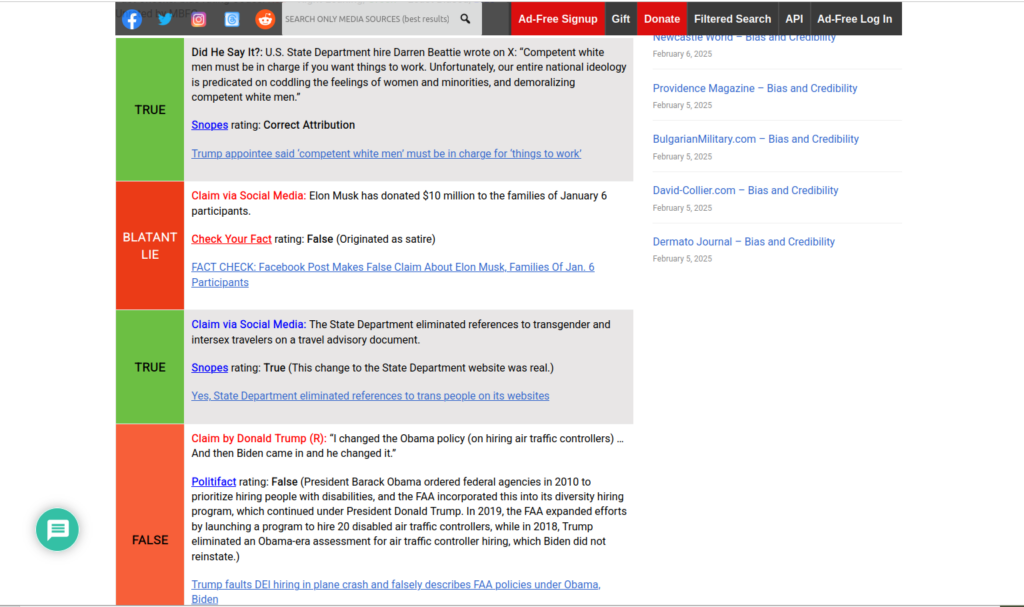Click the Twitter bird icon
The width and height of the screenshot is (1024, 607).
(165, 19)
